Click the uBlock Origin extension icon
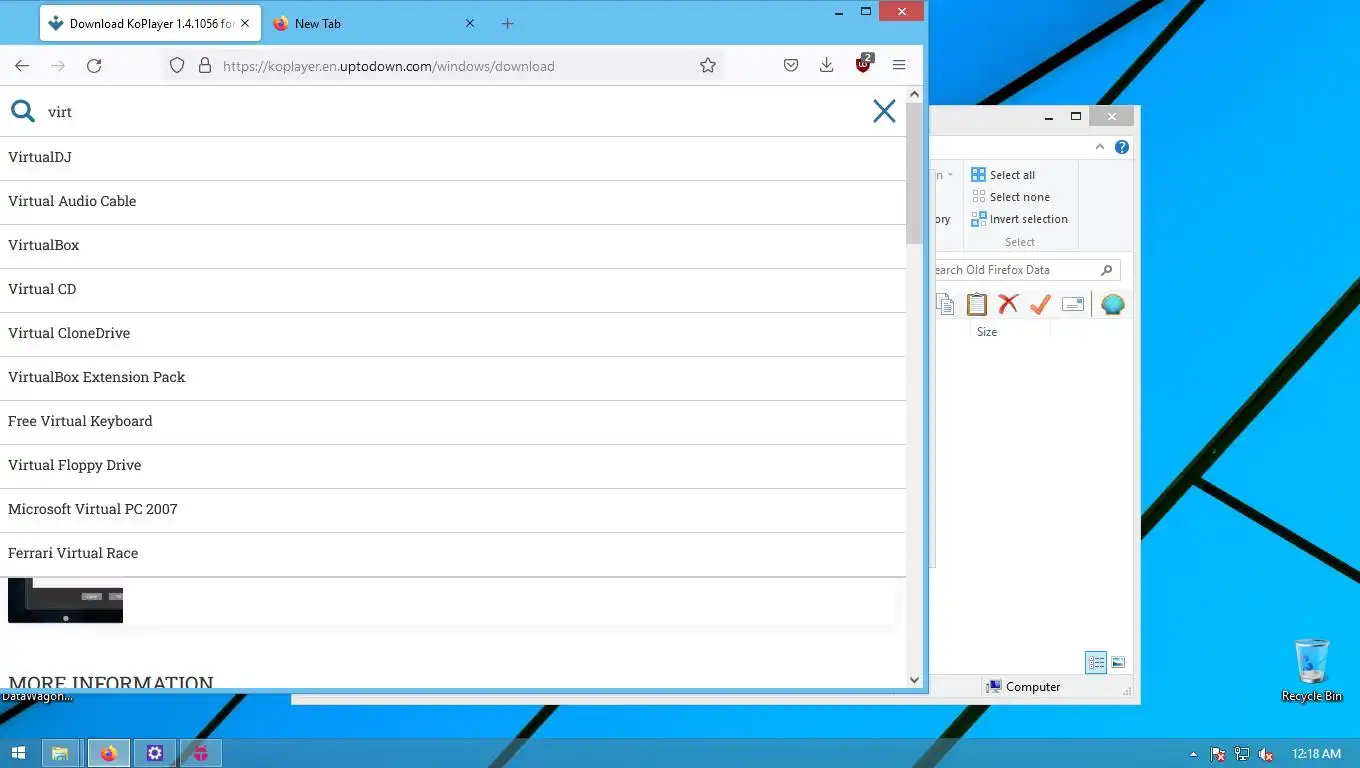 [864, 64]
